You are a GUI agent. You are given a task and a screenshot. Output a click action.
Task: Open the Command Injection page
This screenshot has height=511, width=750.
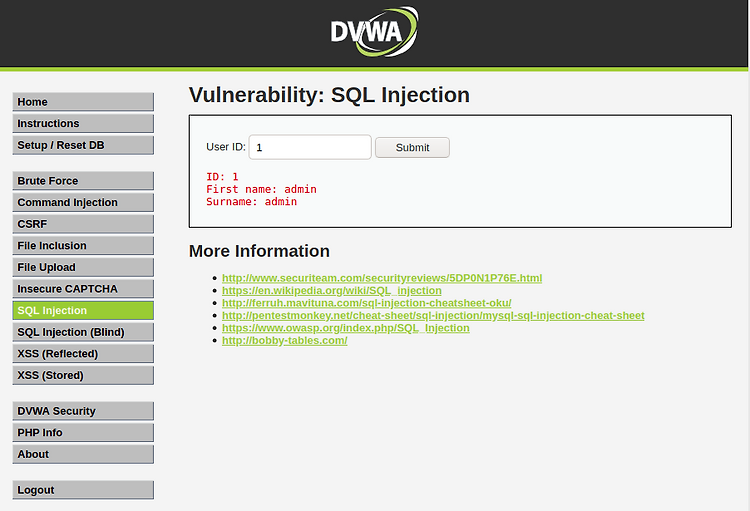pyautogui.click(x=83, y=202)
